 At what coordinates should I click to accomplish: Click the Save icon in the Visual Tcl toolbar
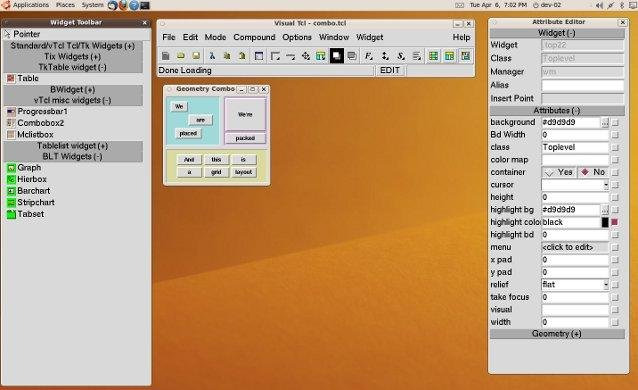[x=196, y=56]
